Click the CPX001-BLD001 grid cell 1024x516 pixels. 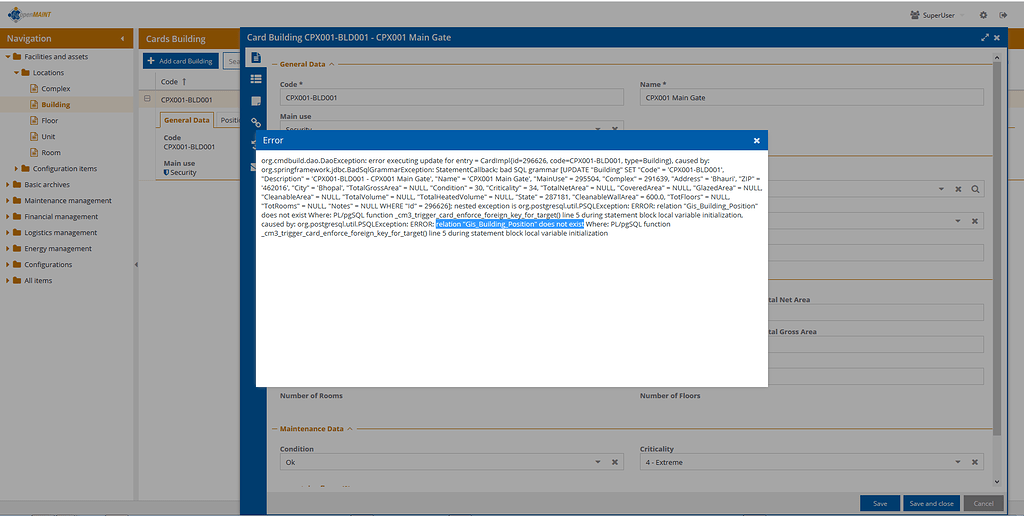click(186, 100)
